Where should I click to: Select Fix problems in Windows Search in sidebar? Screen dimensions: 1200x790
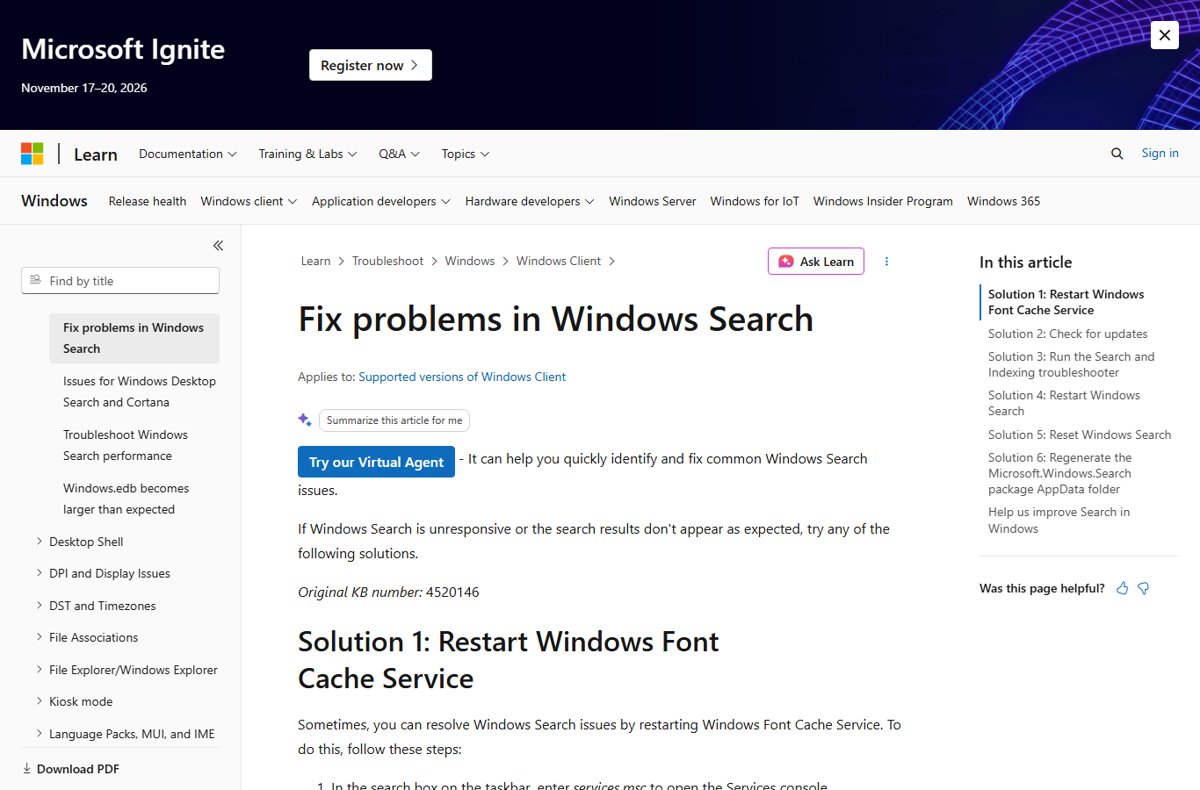(x=134, y=338)
